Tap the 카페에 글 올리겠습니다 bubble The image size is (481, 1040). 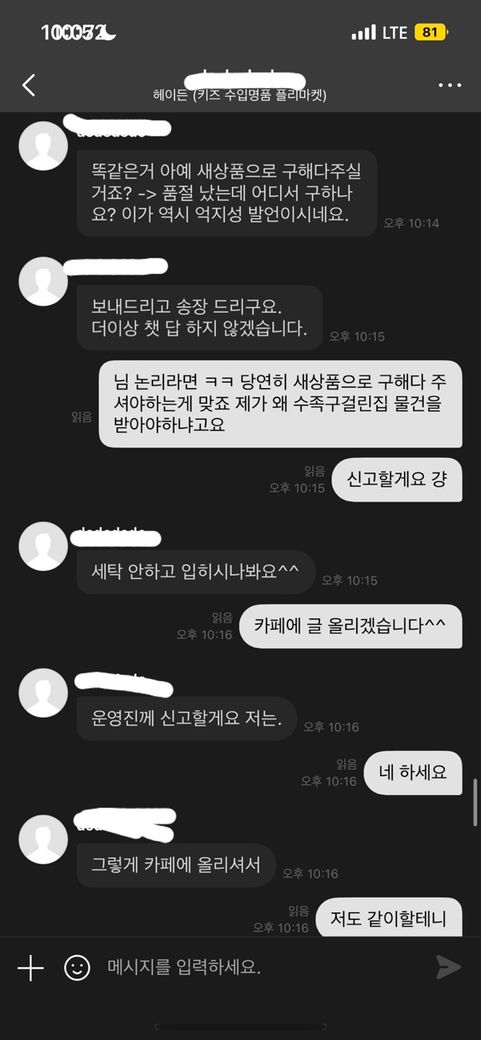[350, 626]
